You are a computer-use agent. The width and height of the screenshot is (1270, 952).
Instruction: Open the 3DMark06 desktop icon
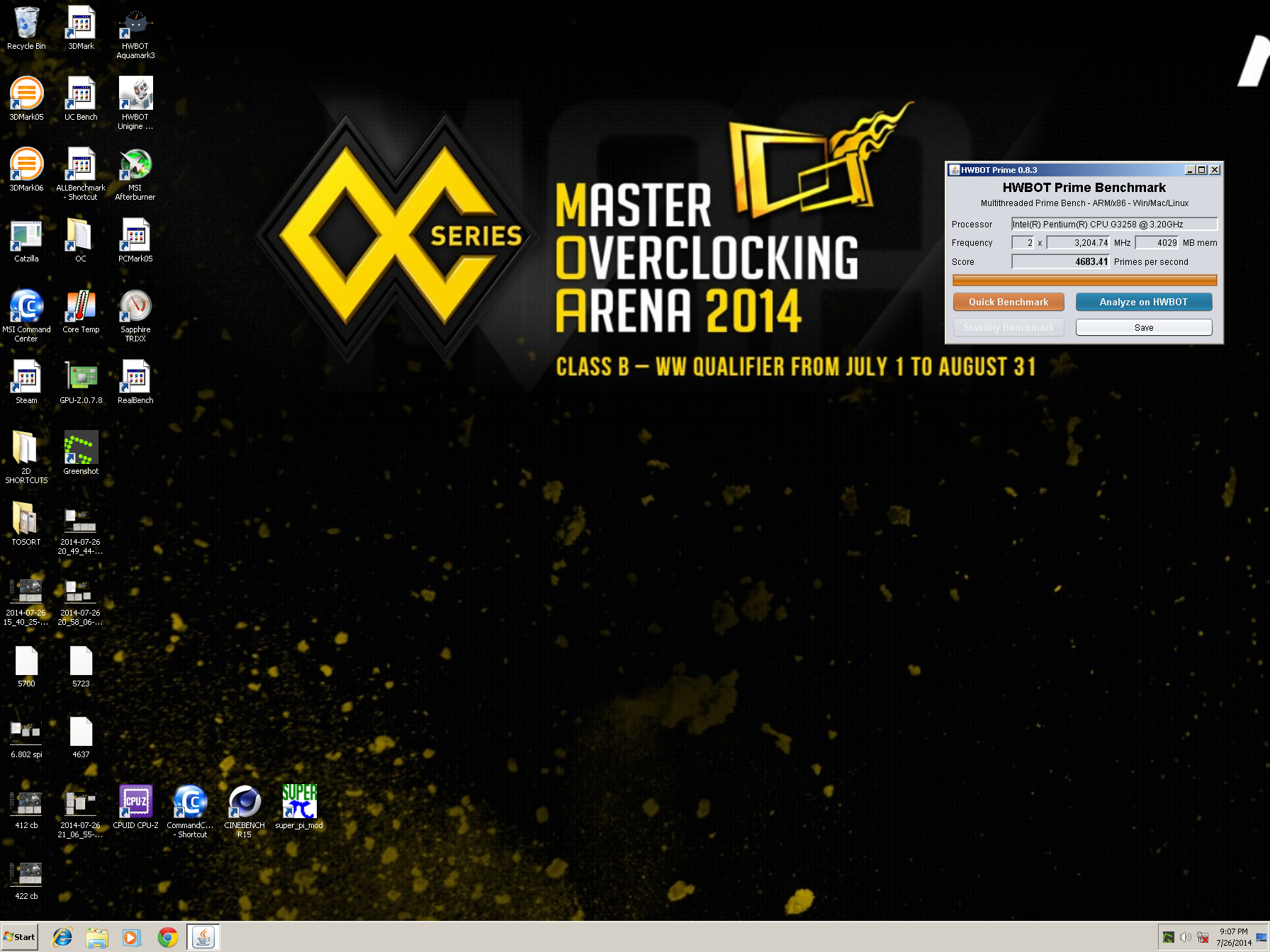26,170
